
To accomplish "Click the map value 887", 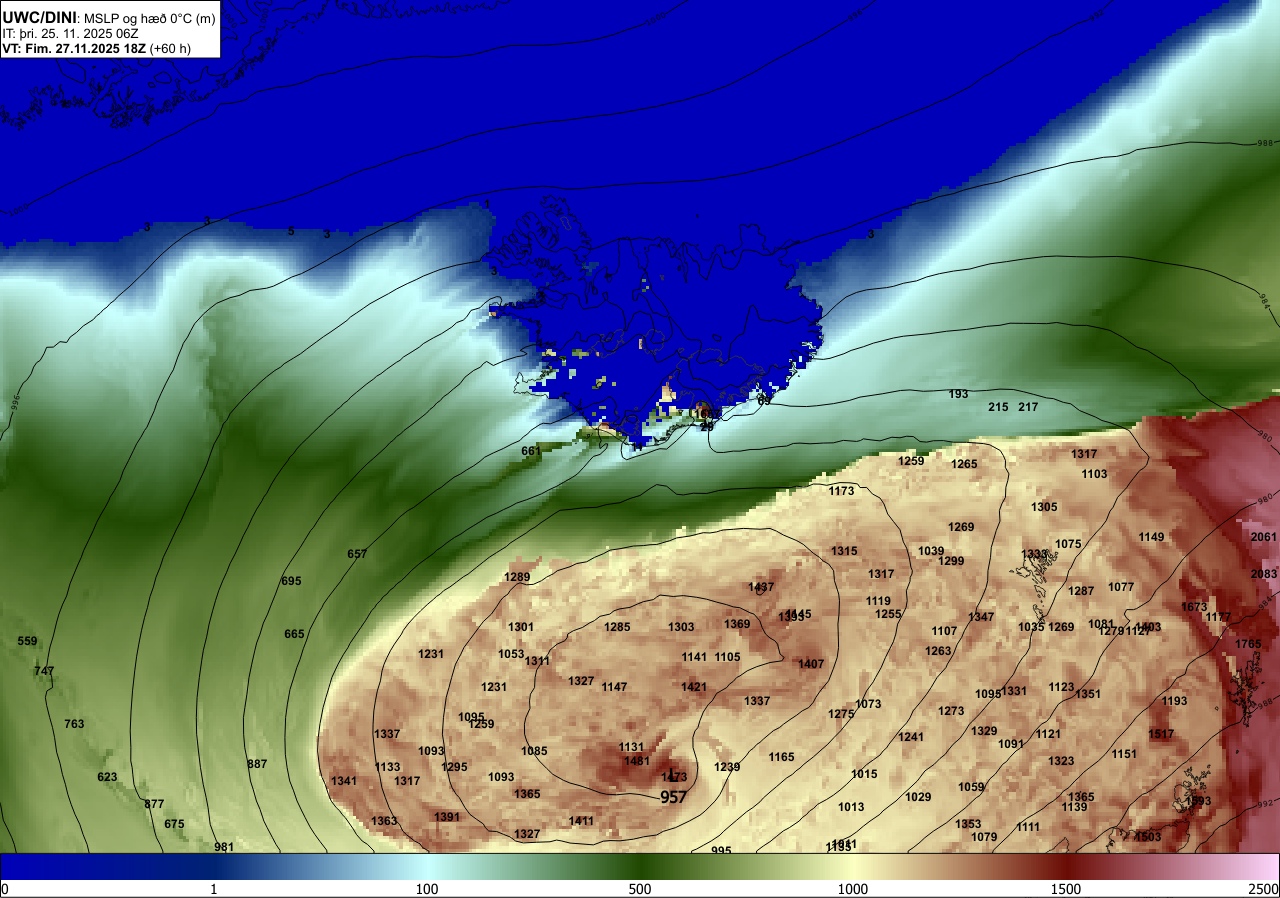I will click(x=257, y=764).
